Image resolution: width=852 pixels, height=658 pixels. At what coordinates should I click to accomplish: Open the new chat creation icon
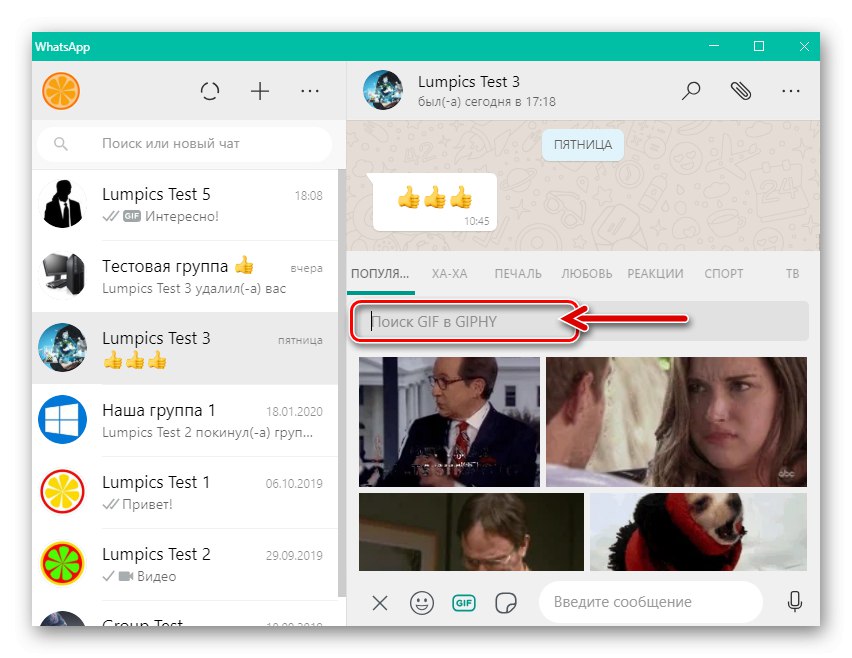[x=260, y=90]
